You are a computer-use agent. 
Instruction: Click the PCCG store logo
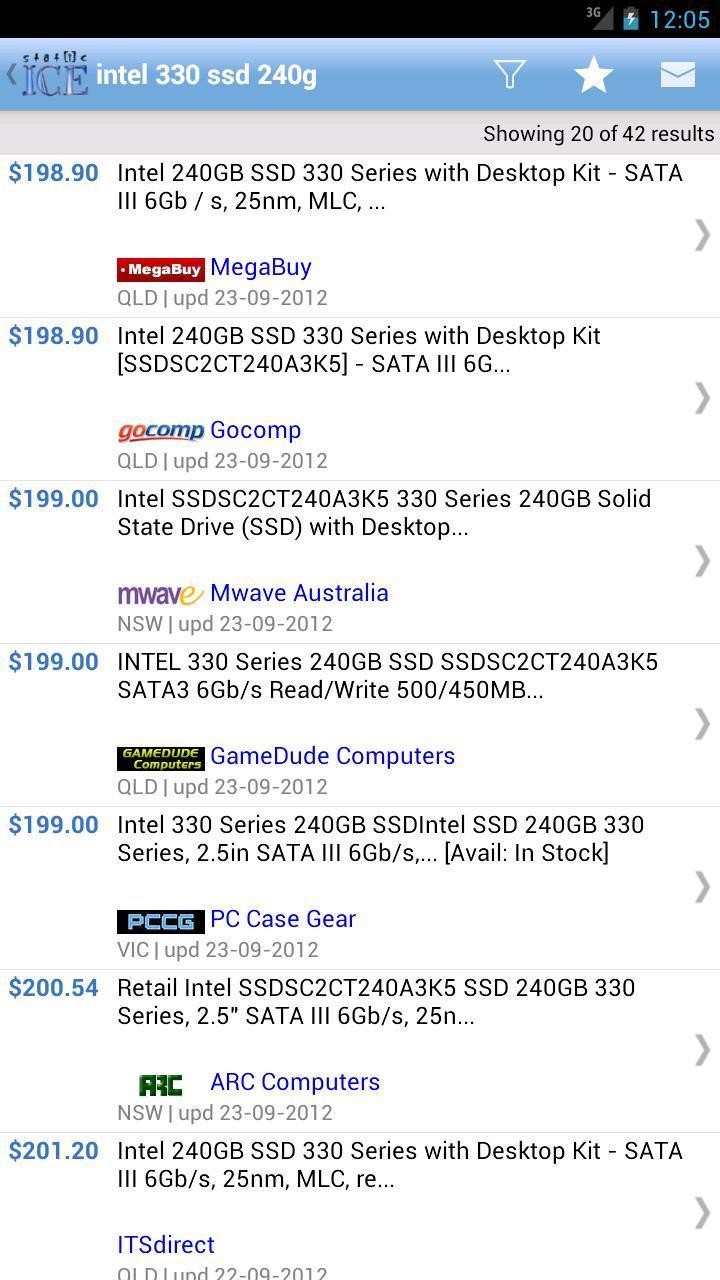pos(160,919)
